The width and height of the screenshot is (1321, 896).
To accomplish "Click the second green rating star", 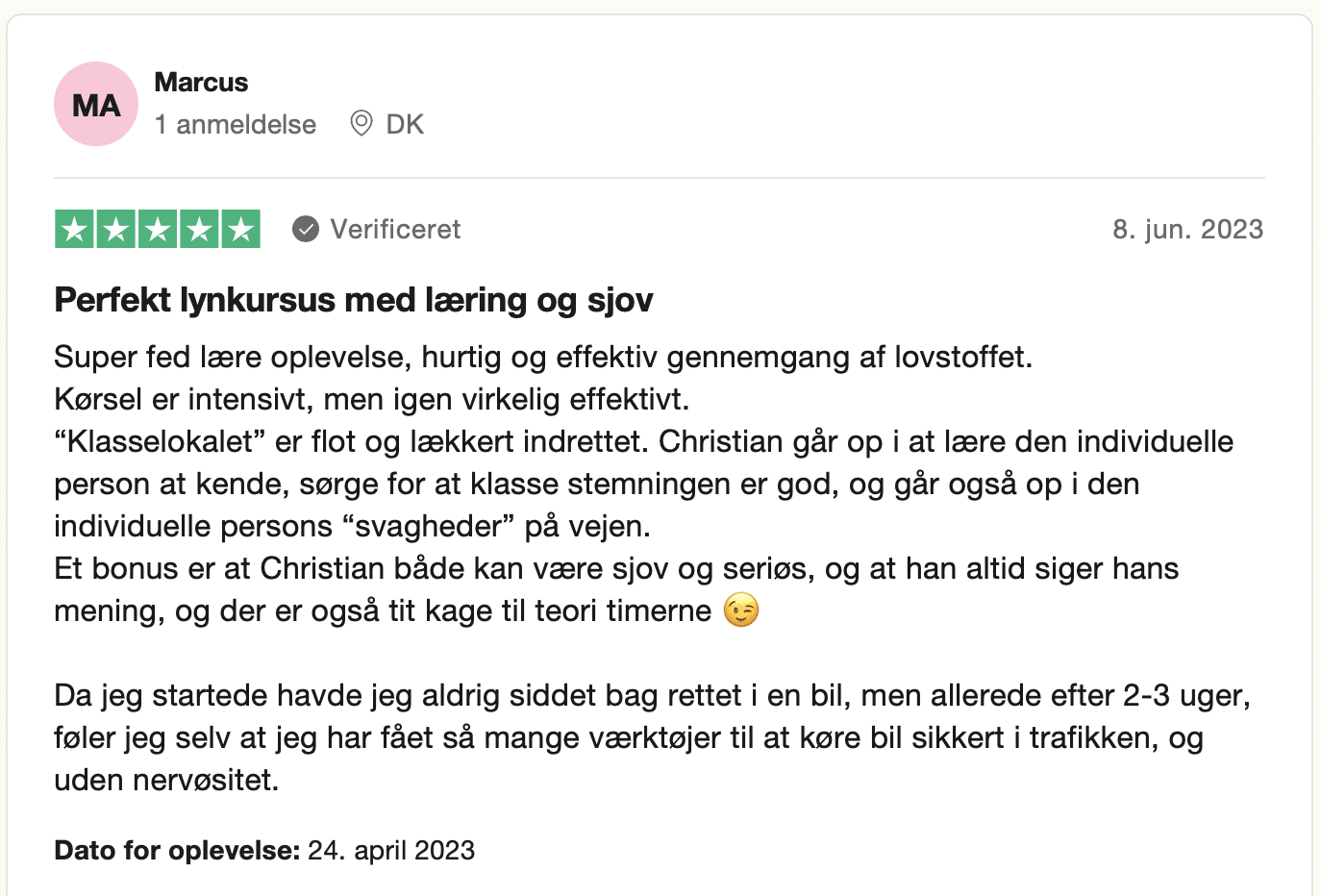I will tap(116, 230).
